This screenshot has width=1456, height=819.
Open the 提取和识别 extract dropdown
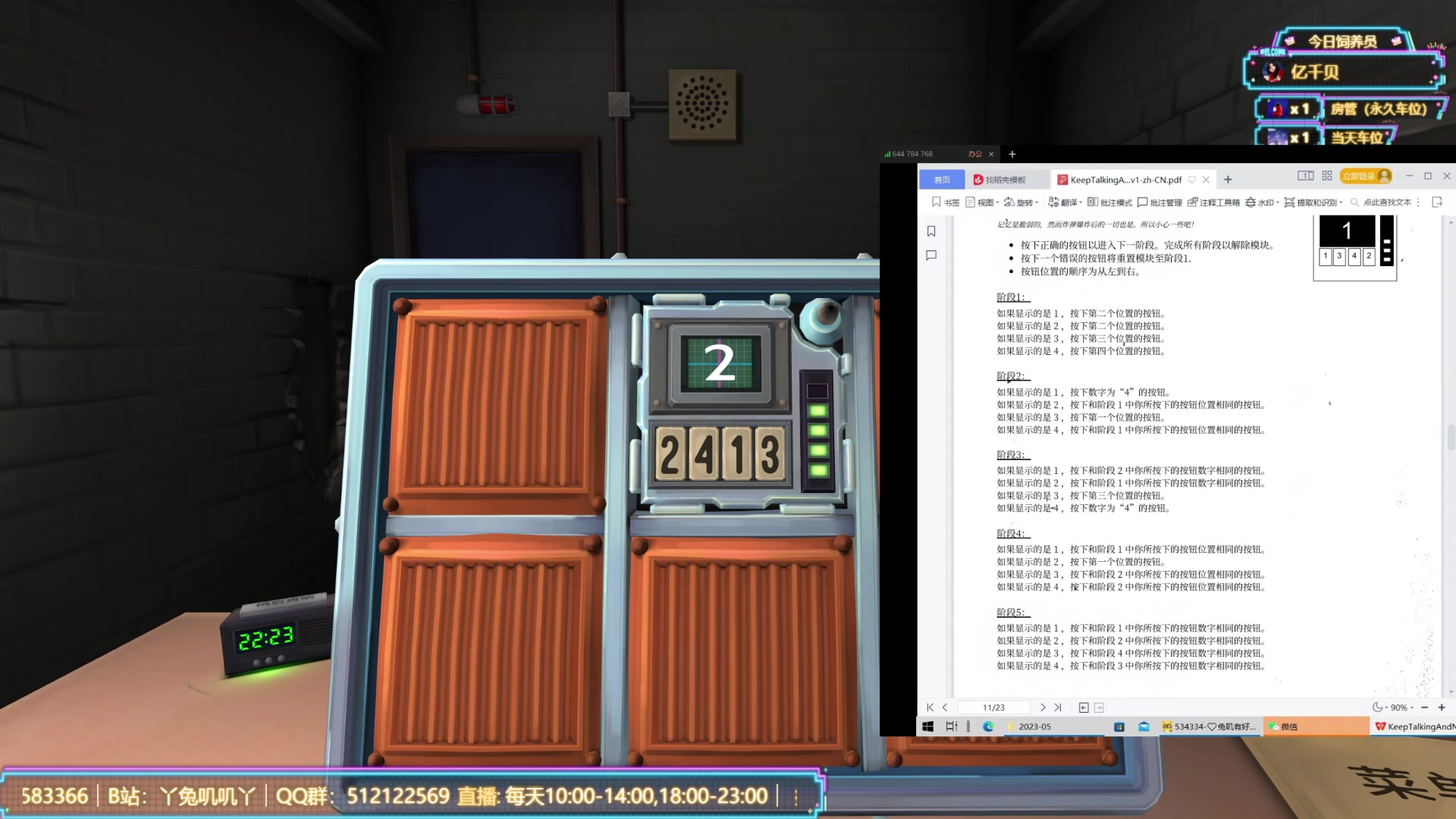coord(1313,202)
